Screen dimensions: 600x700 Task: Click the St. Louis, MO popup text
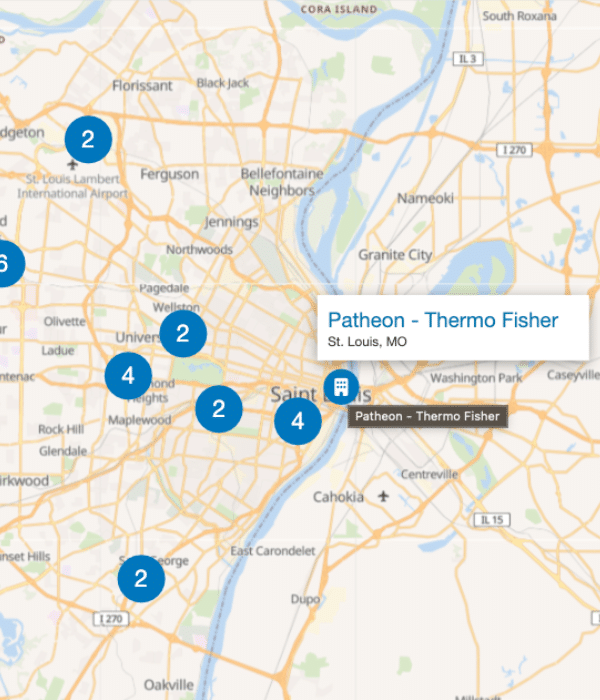367,342
